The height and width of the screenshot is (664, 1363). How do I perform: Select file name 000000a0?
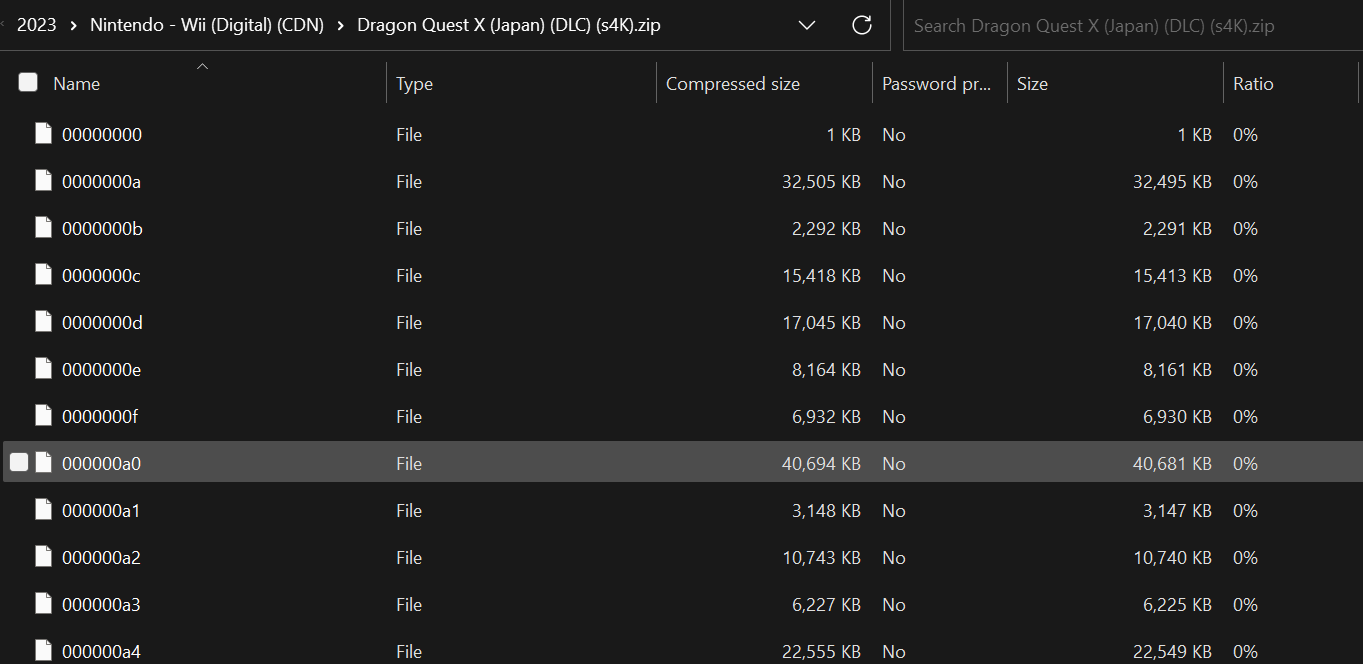click(101, 464)
